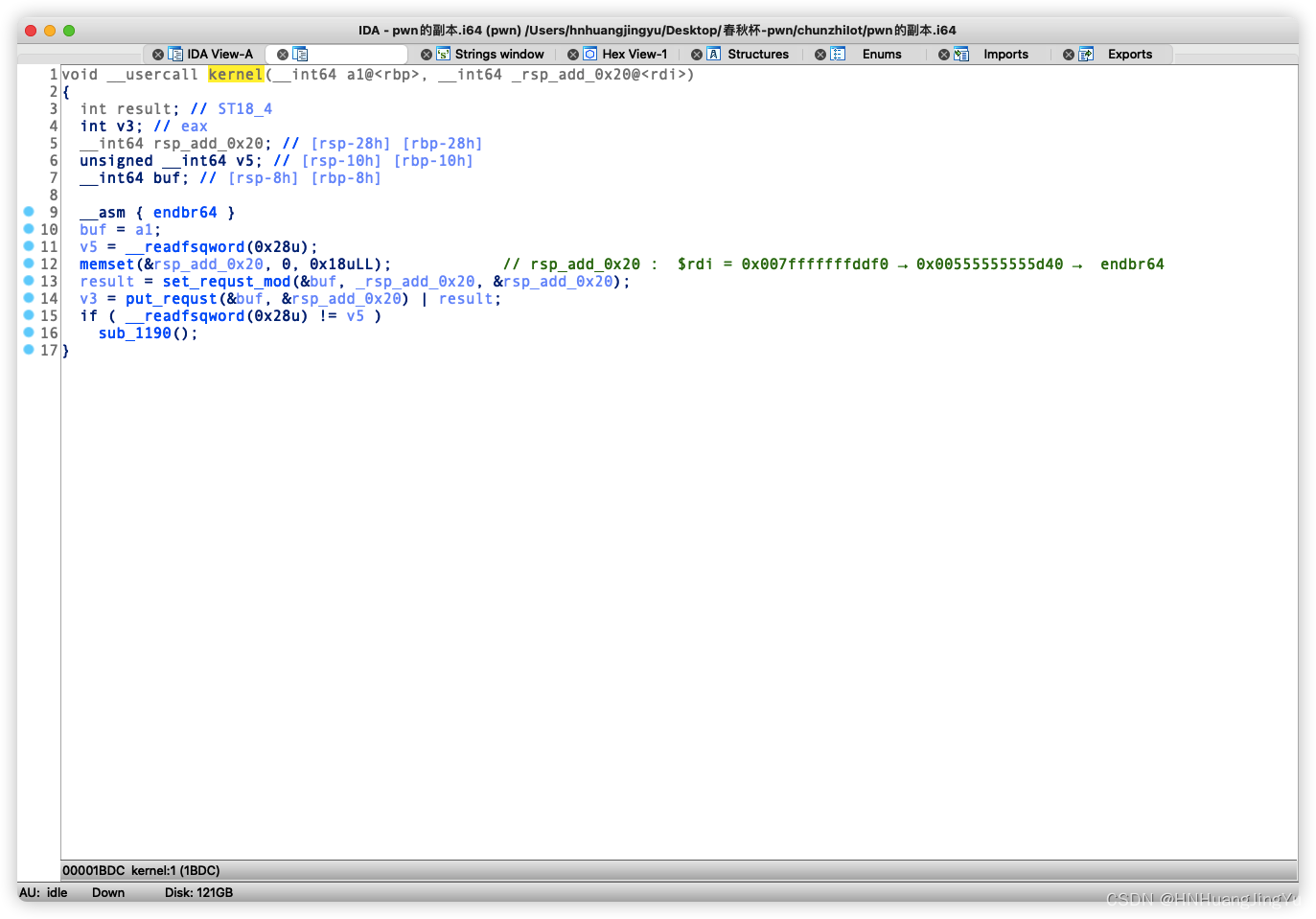The image size is (1316, 919).
Task: Click line number 8 in the gutter
Action: (54, 195)
